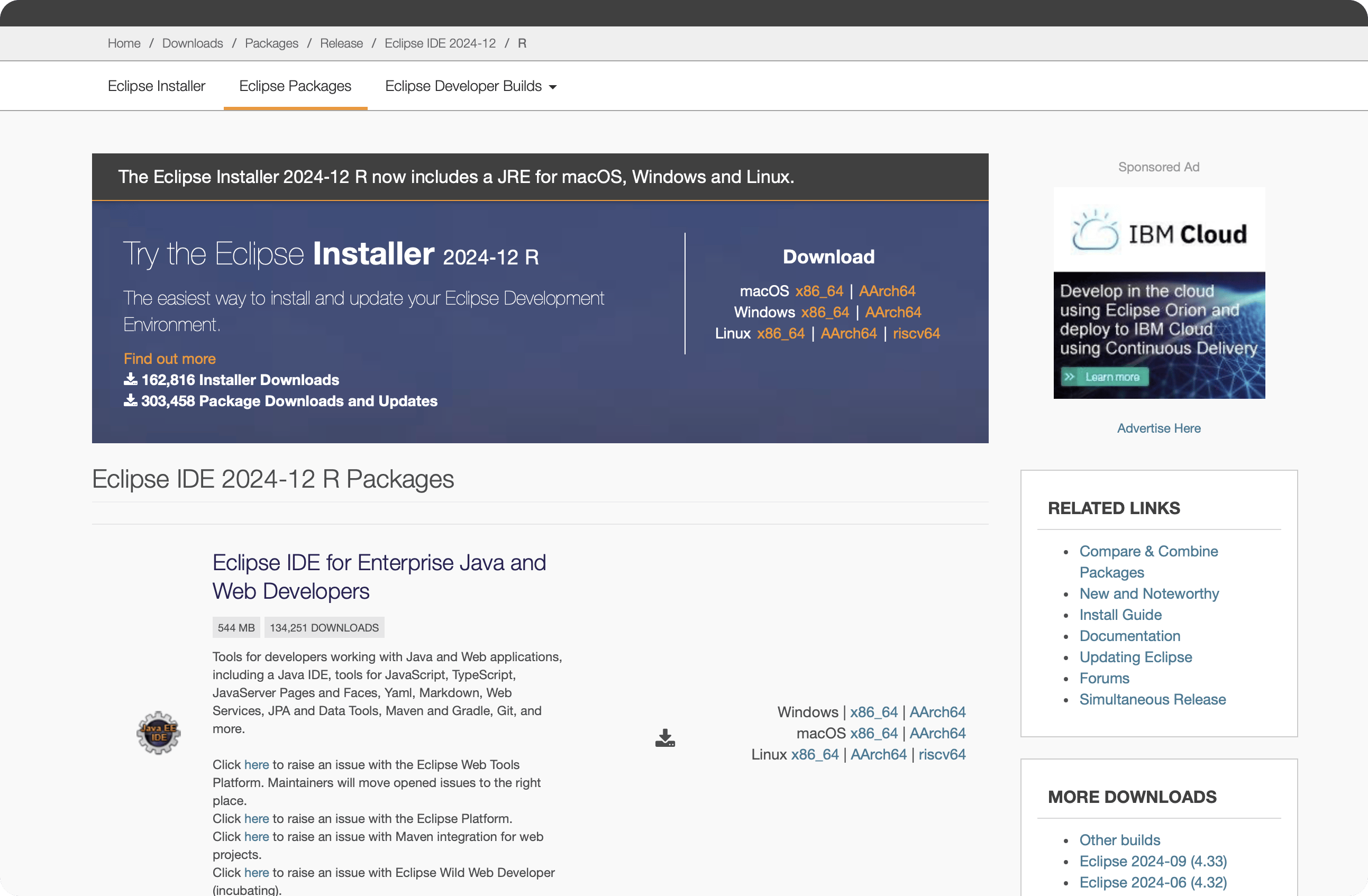The width and height of the screenshot is (1368, 896).
Task: Click here link for Eclipse Web Tools issue
Action: [x=257, y=765]
